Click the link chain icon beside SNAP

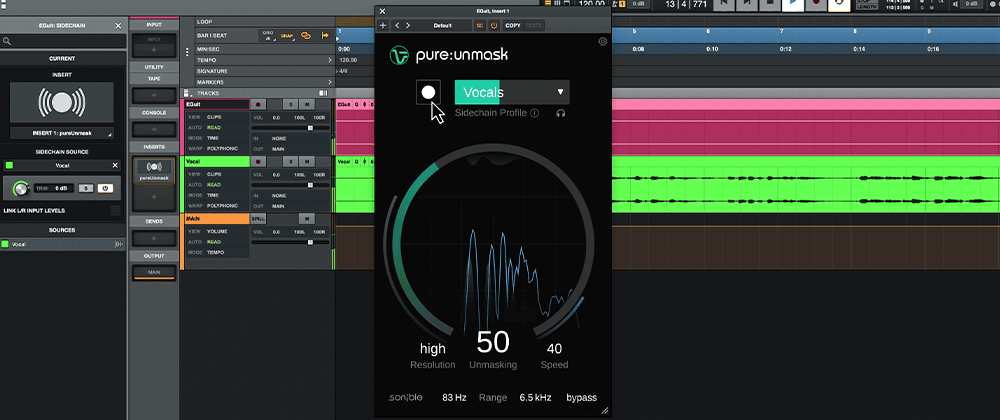pos(306,36)
